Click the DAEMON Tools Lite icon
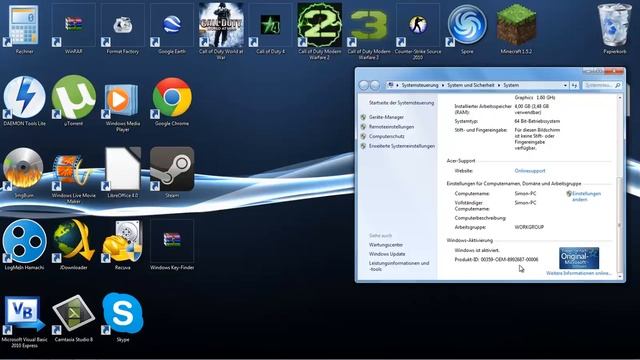Screen dimensions: 640x360 [x=24, y=98]
